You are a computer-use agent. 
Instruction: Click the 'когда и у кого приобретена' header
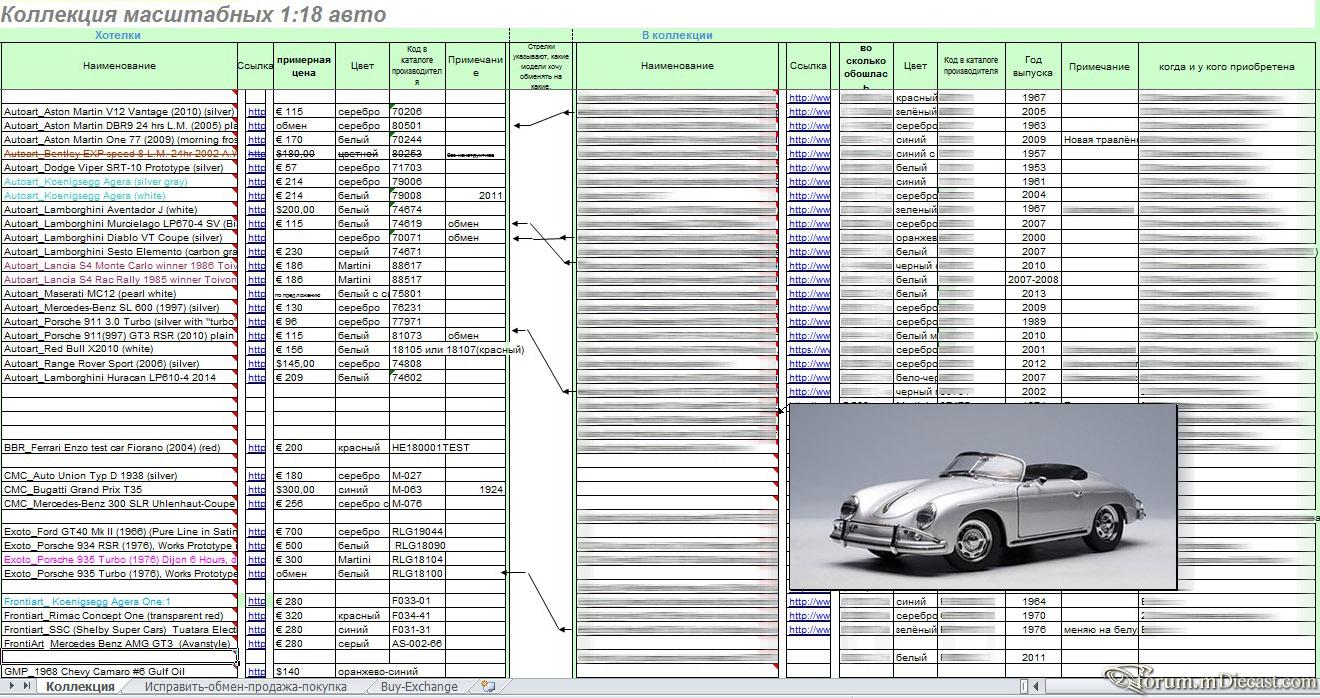(1227, 66)
